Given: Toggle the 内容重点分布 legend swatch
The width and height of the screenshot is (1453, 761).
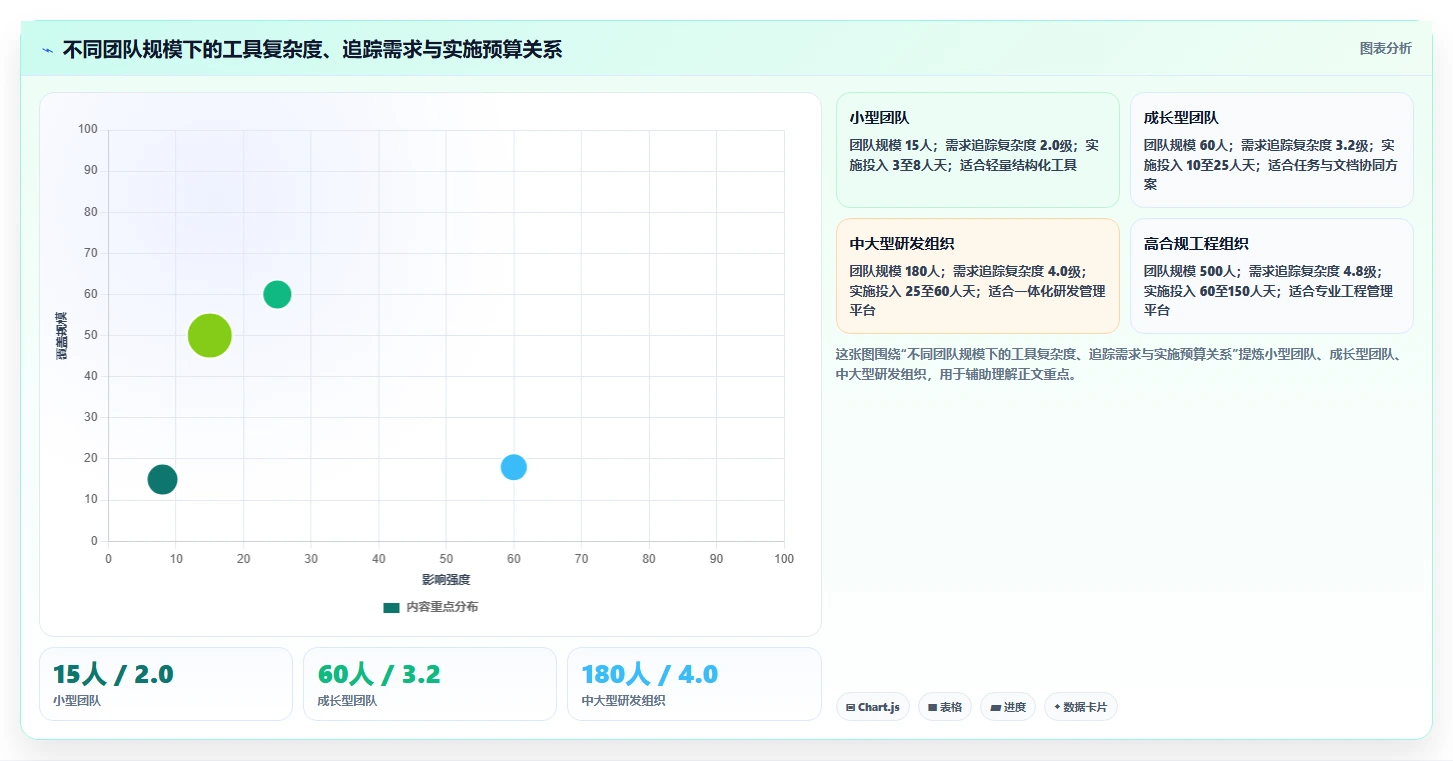Looking at the screenshot, I should [391, 607].
